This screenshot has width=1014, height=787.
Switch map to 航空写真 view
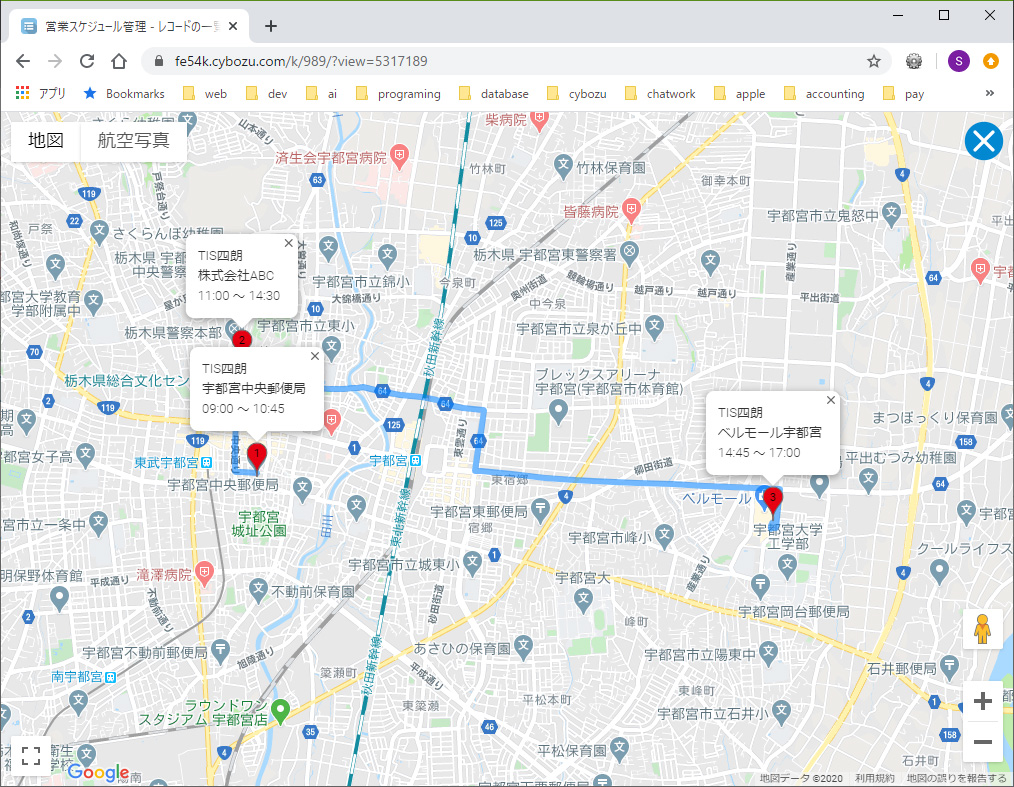(133, 141)
